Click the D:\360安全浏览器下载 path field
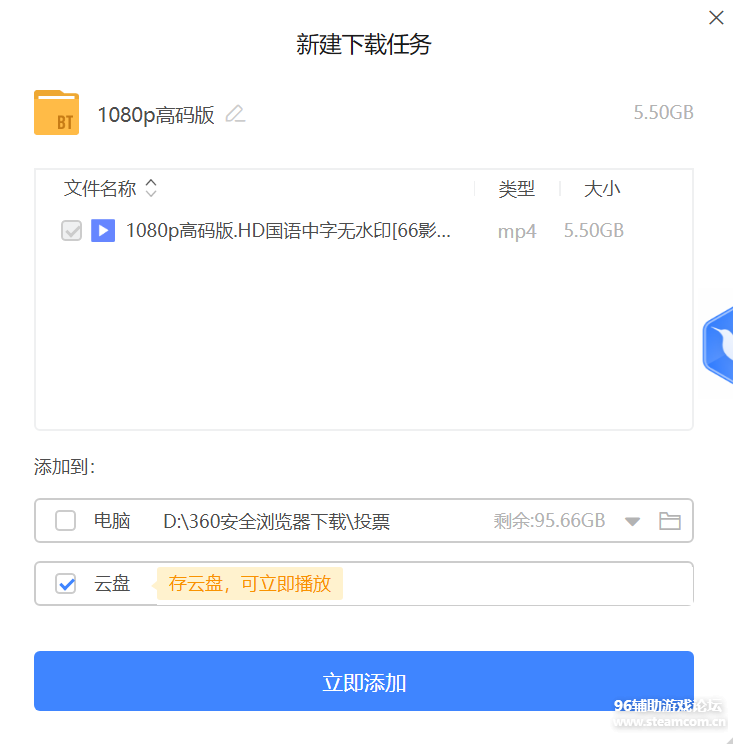733x744 pixels. point(276,520)
